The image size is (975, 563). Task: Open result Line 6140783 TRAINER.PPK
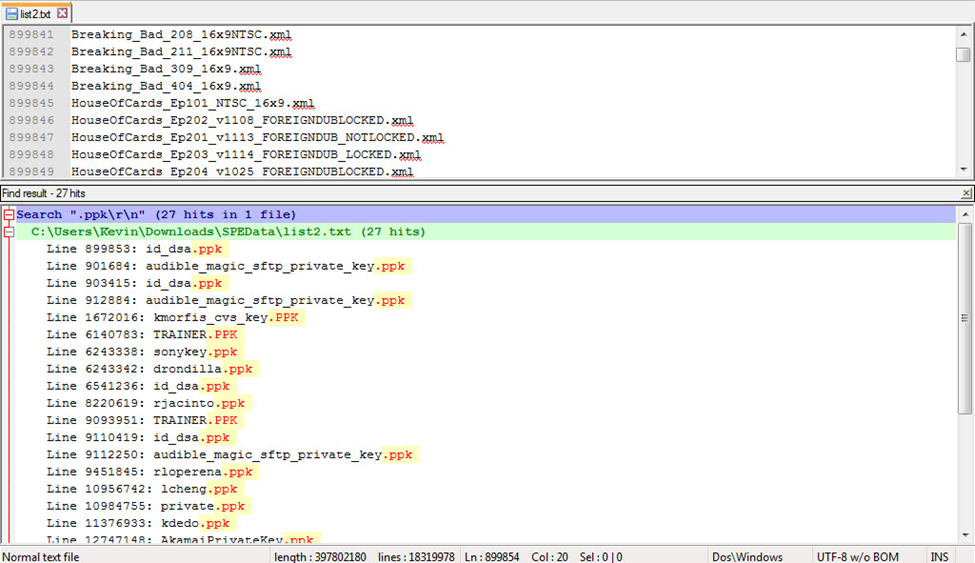[142, 335]
